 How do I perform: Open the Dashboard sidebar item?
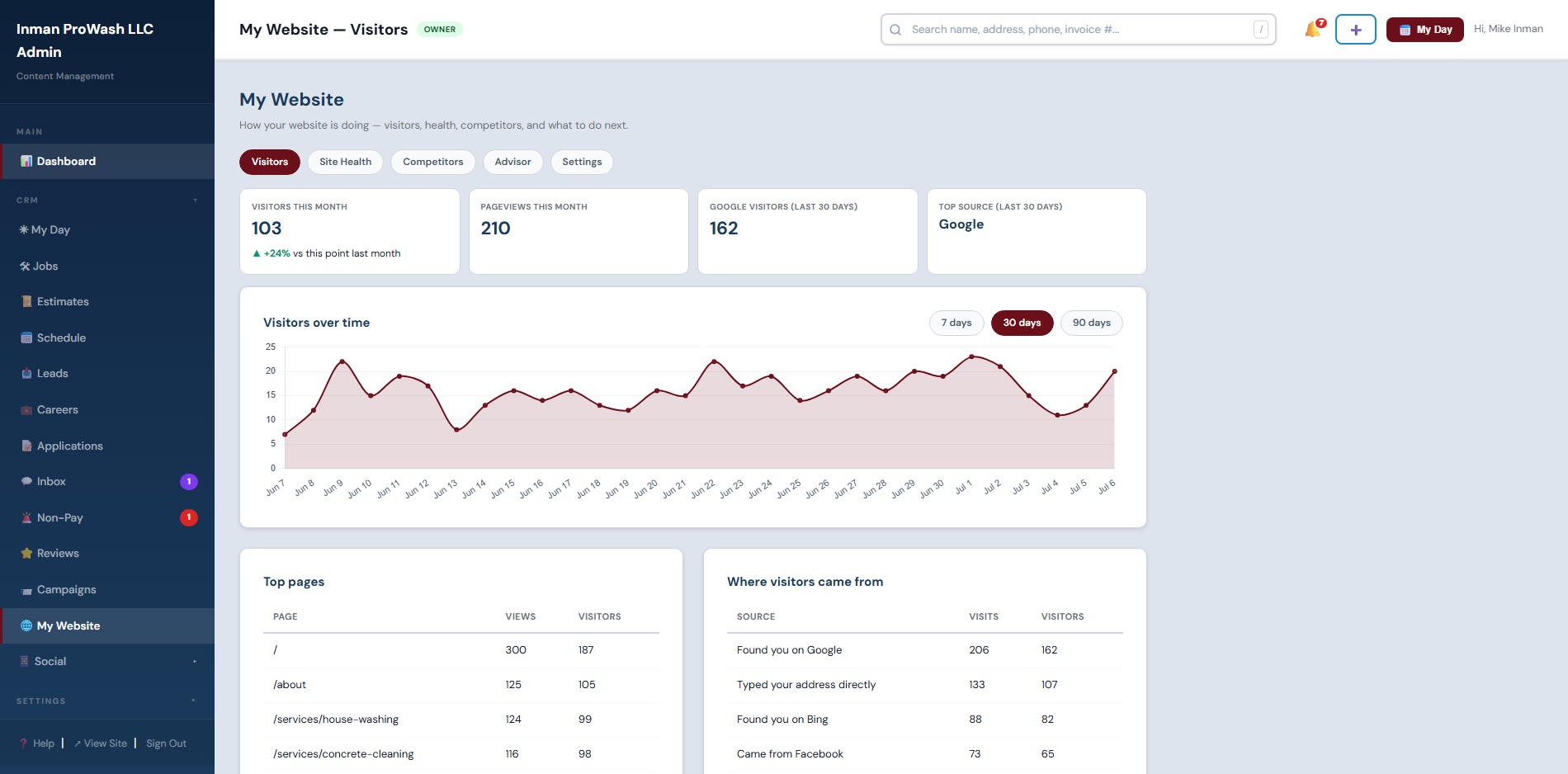[x=107, y=162]
